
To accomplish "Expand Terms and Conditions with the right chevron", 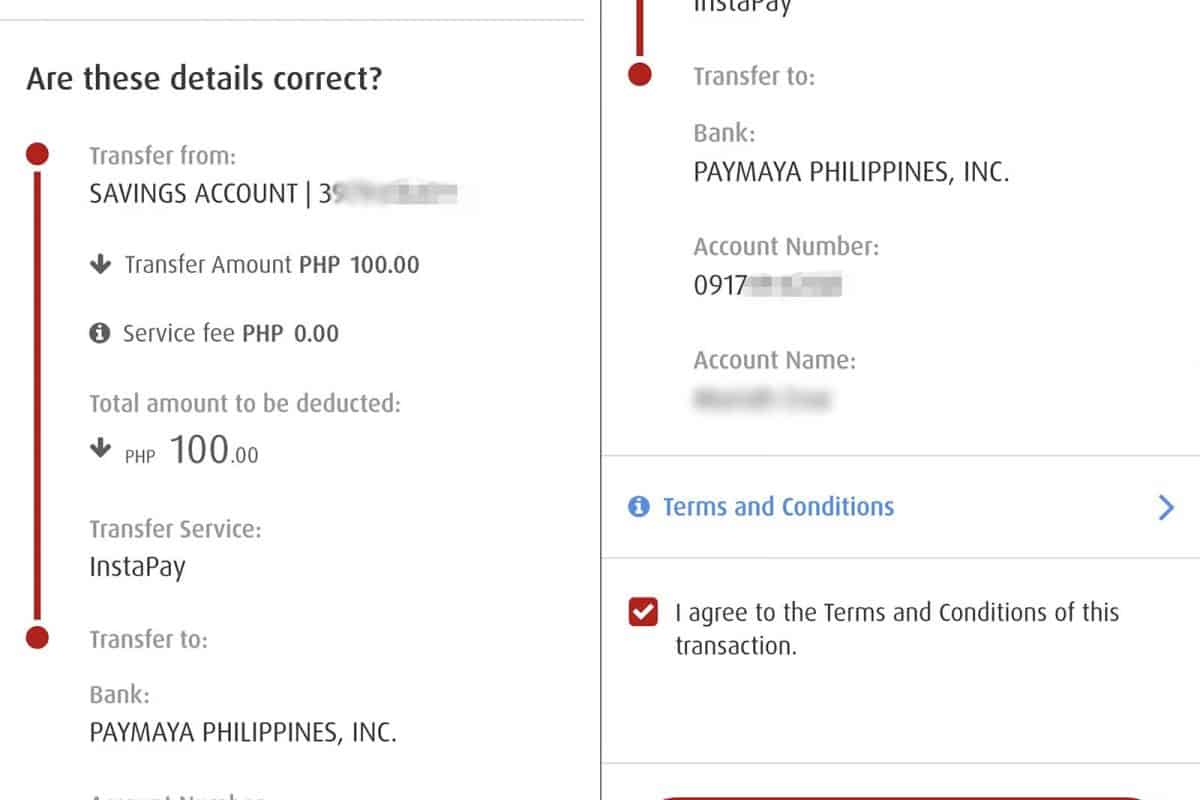I will [x=1165, y=508].
